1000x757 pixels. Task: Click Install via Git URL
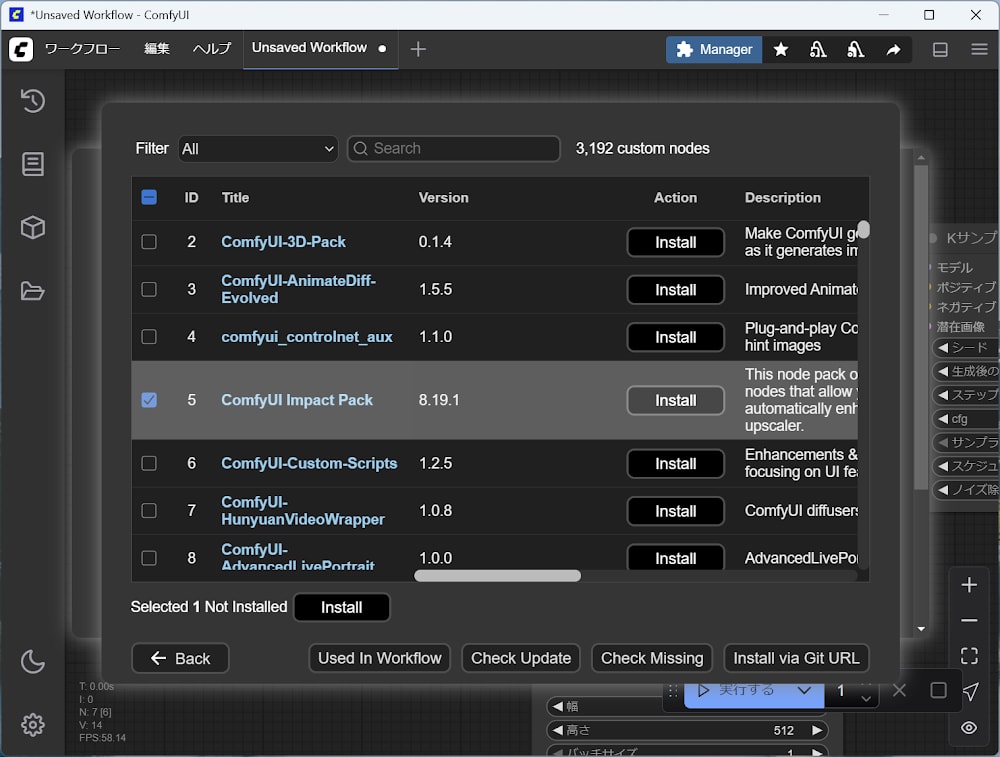796,658
